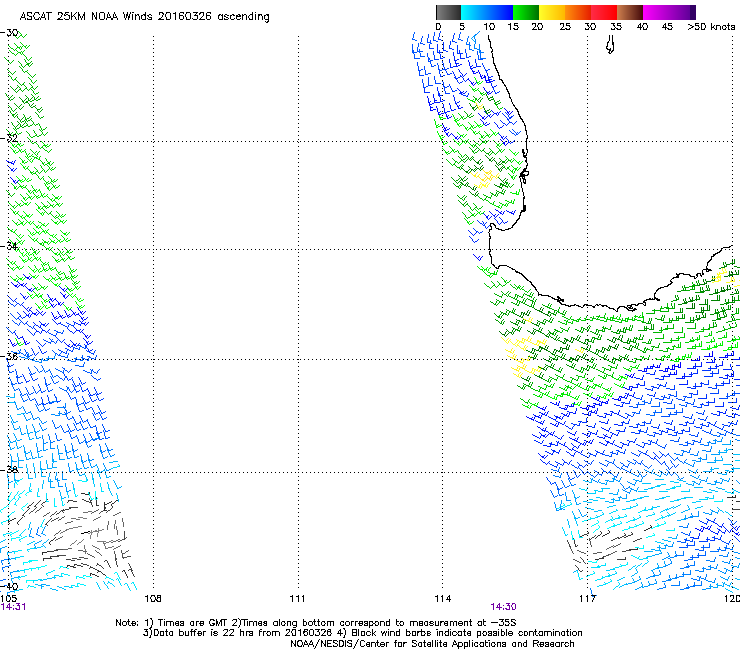The height and width of the screenshot is (650, 740).
Task: Select the legend tick label '15'
Action: 513,27
